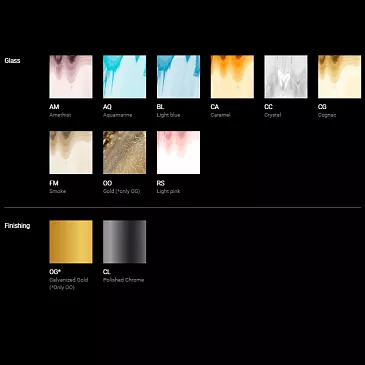Image resolution: width=365 pixels, height=365 pixels.
Task: Click the Crystal text label
Action: [273, 115]
